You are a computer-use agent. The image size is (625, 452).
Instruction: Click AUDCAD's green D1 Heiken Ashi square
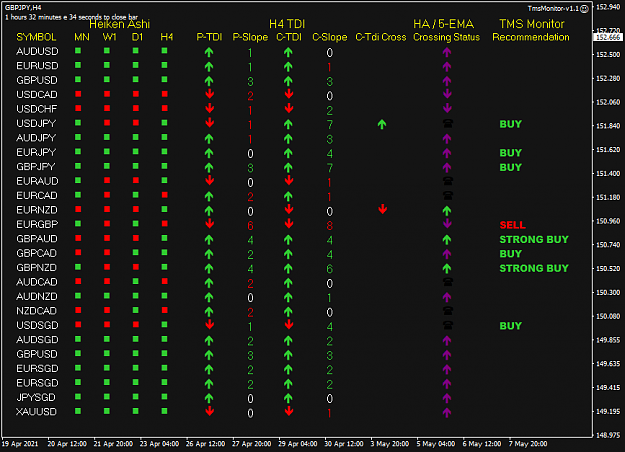point(136,281)
